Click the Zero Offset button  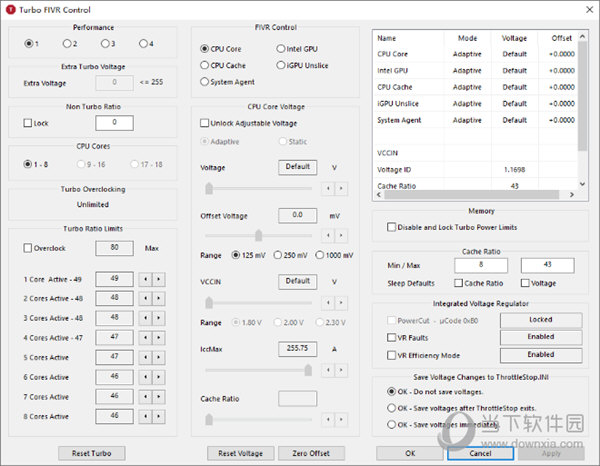tap(311, 453)
